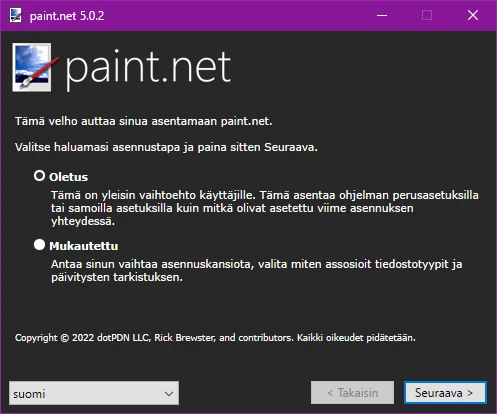Select the Mukautettu radio button
497x414 pixels.
click(39, 245)
